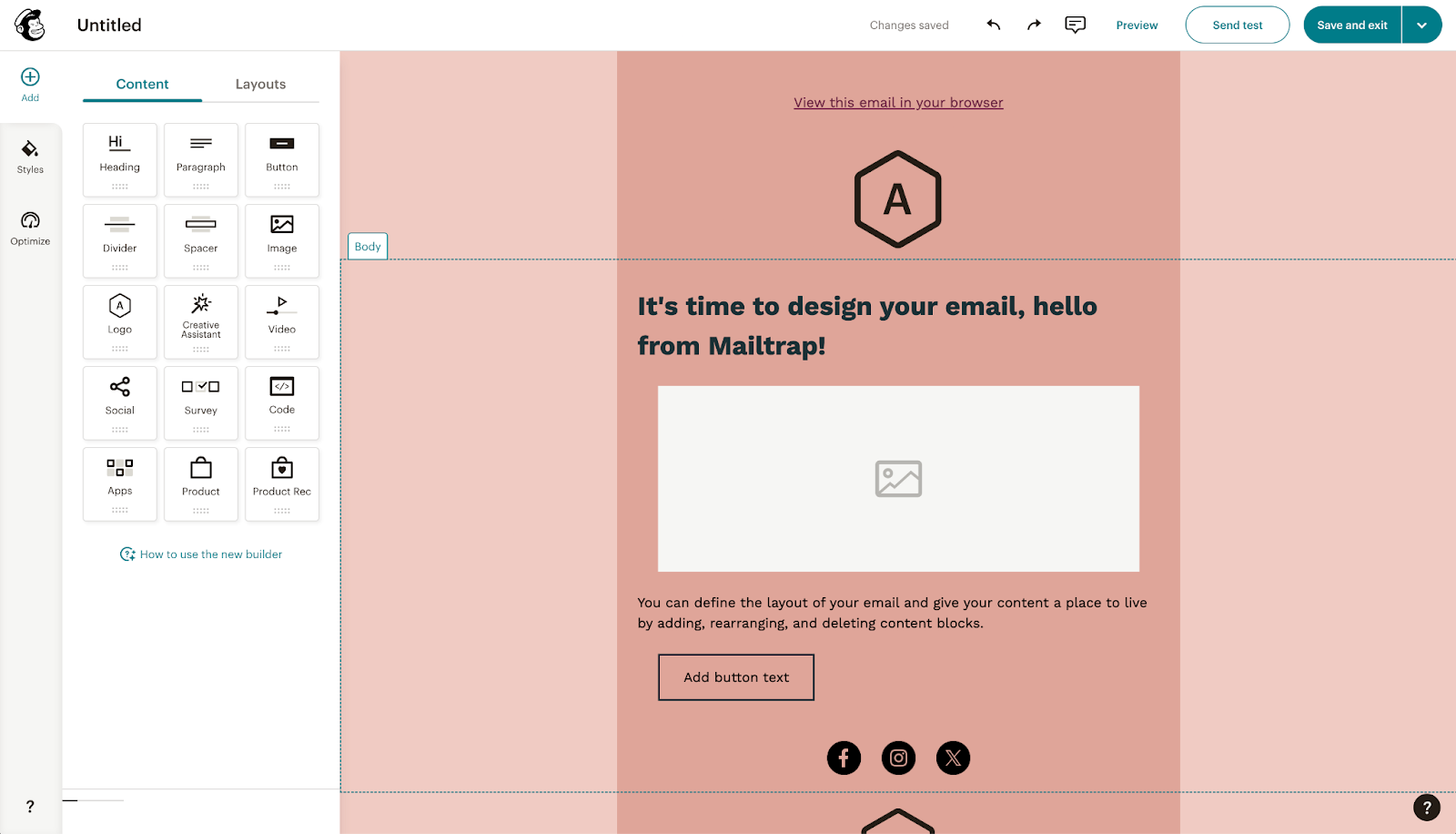
Task: Open the Optimize panel
Action: [x=30, y=229]
